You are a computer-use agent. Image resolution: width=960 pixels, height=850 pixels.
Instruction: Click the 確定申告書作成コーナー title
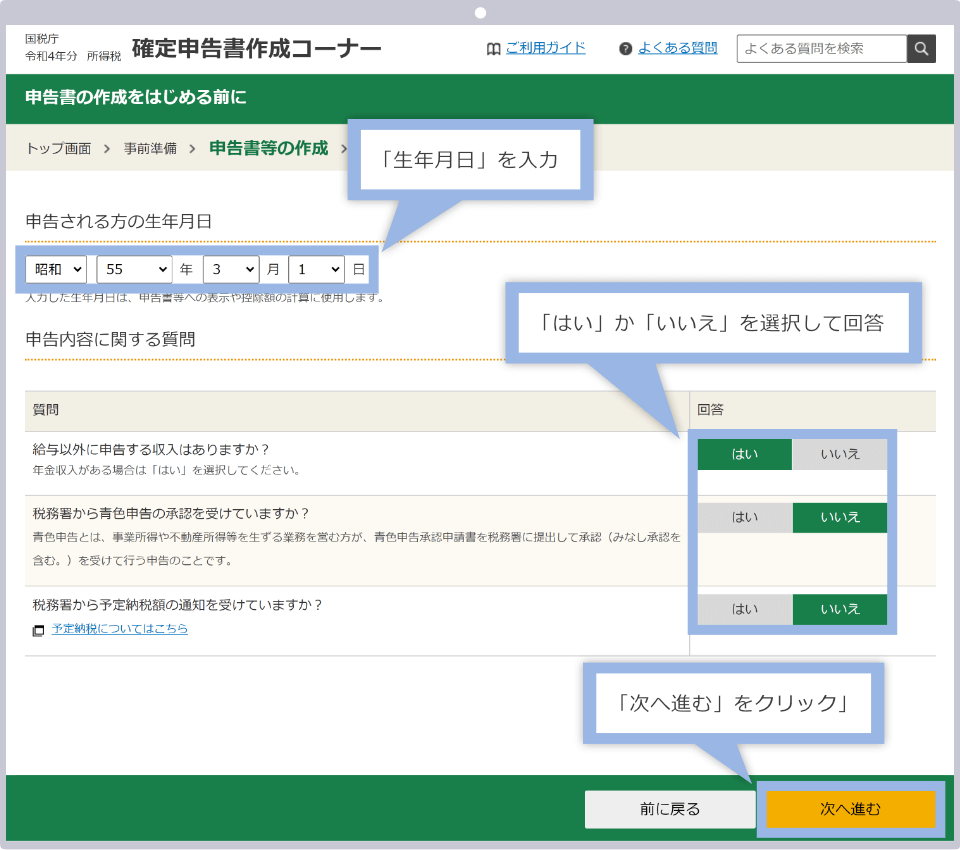pyautogui.click(x=257, y=48)
